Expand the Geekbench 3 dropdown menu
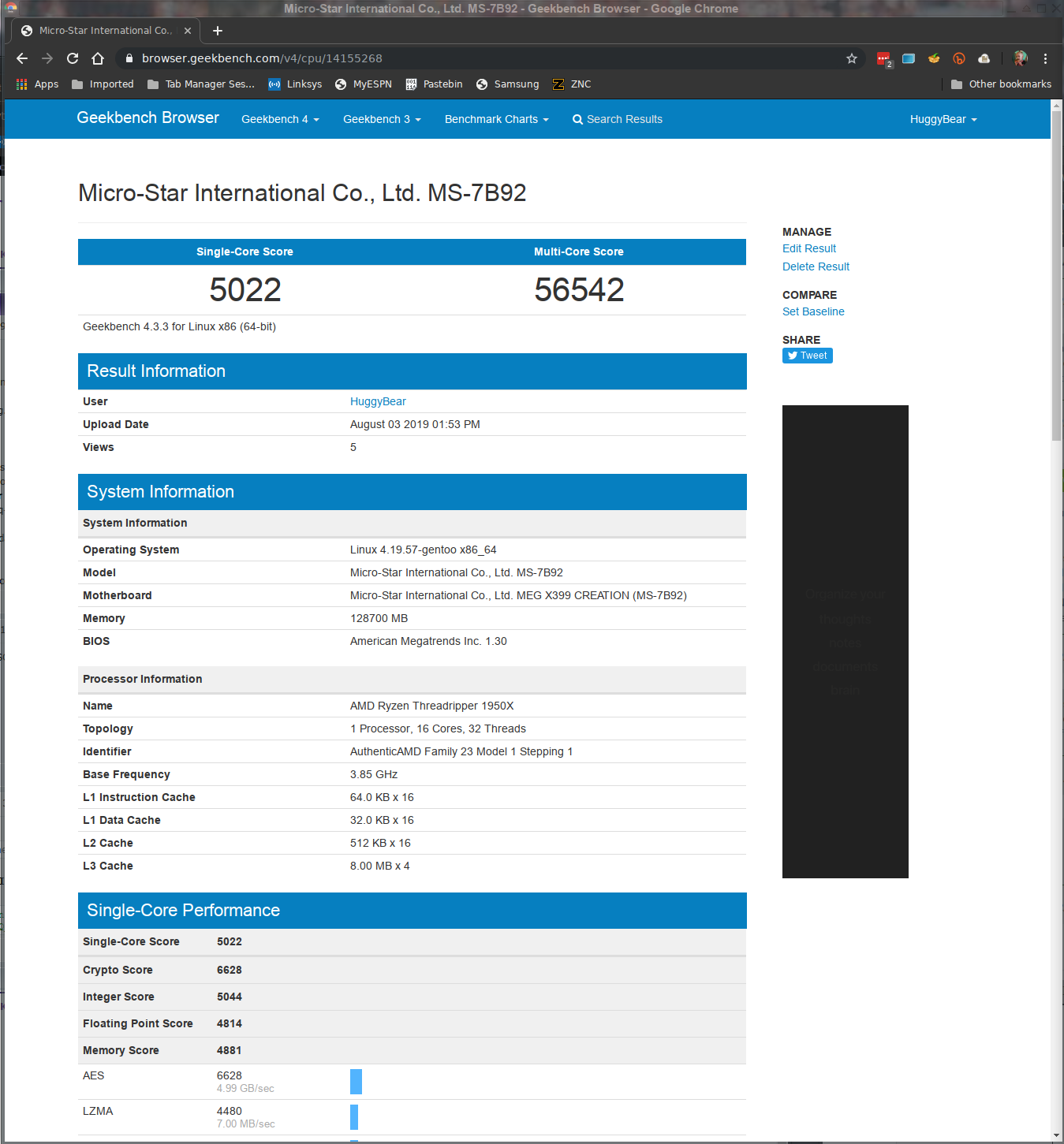1064x1144 pixels. click(x=382, y=119)
